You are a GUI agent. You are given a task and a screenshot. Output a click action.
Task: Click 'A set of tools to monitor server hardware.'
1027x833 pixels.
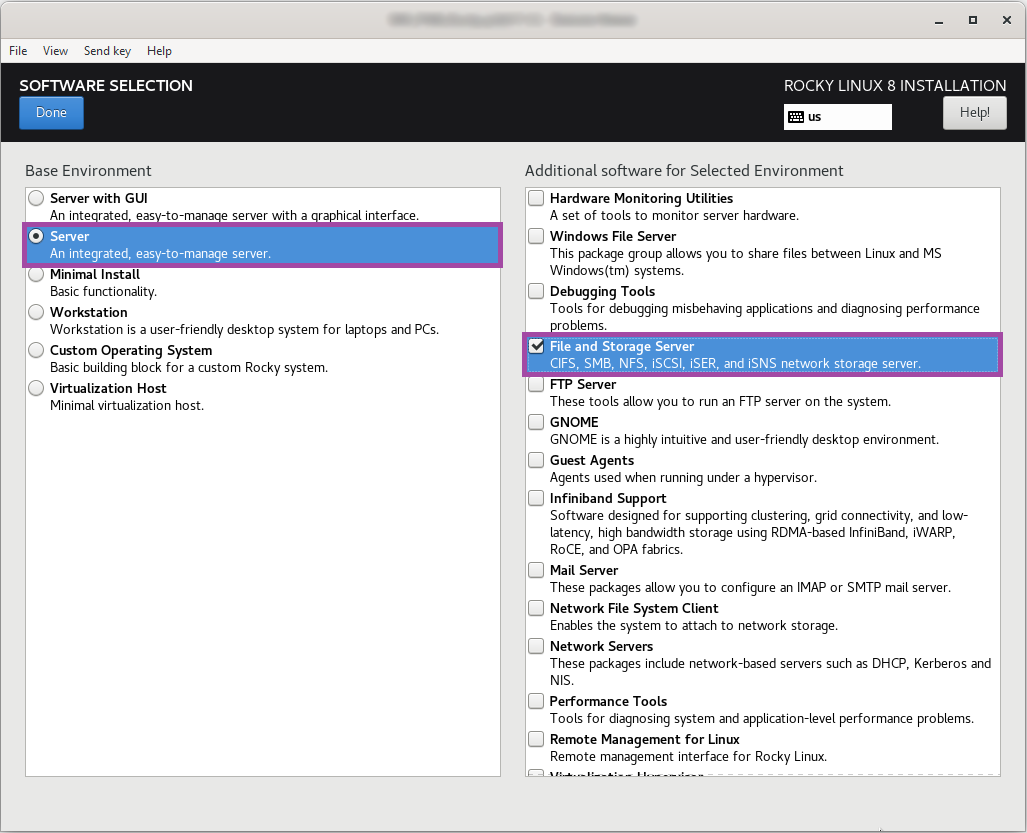click(674, 215)
